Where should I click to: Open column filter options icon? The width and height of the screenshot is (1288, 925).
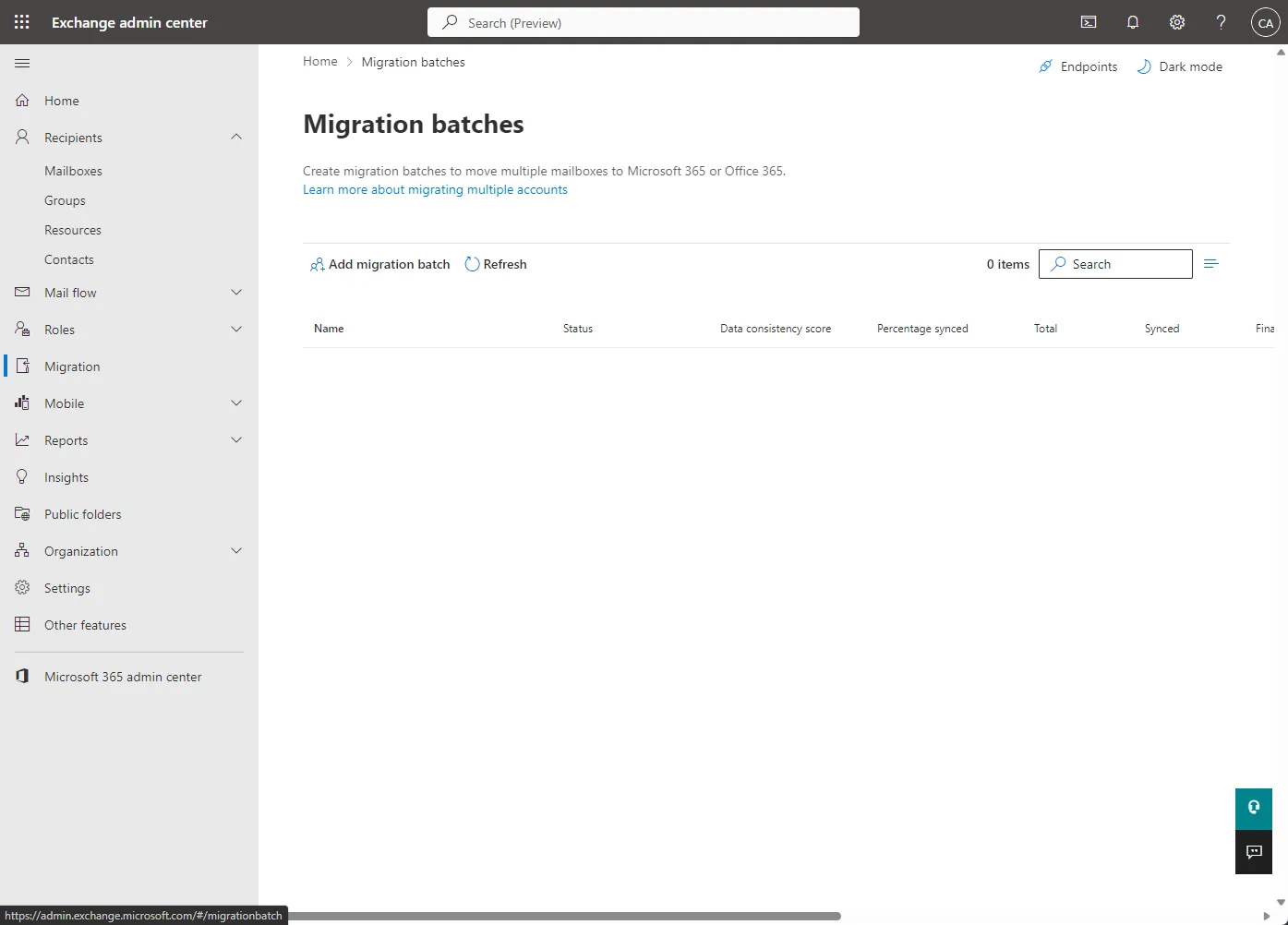pos(1211,264)
